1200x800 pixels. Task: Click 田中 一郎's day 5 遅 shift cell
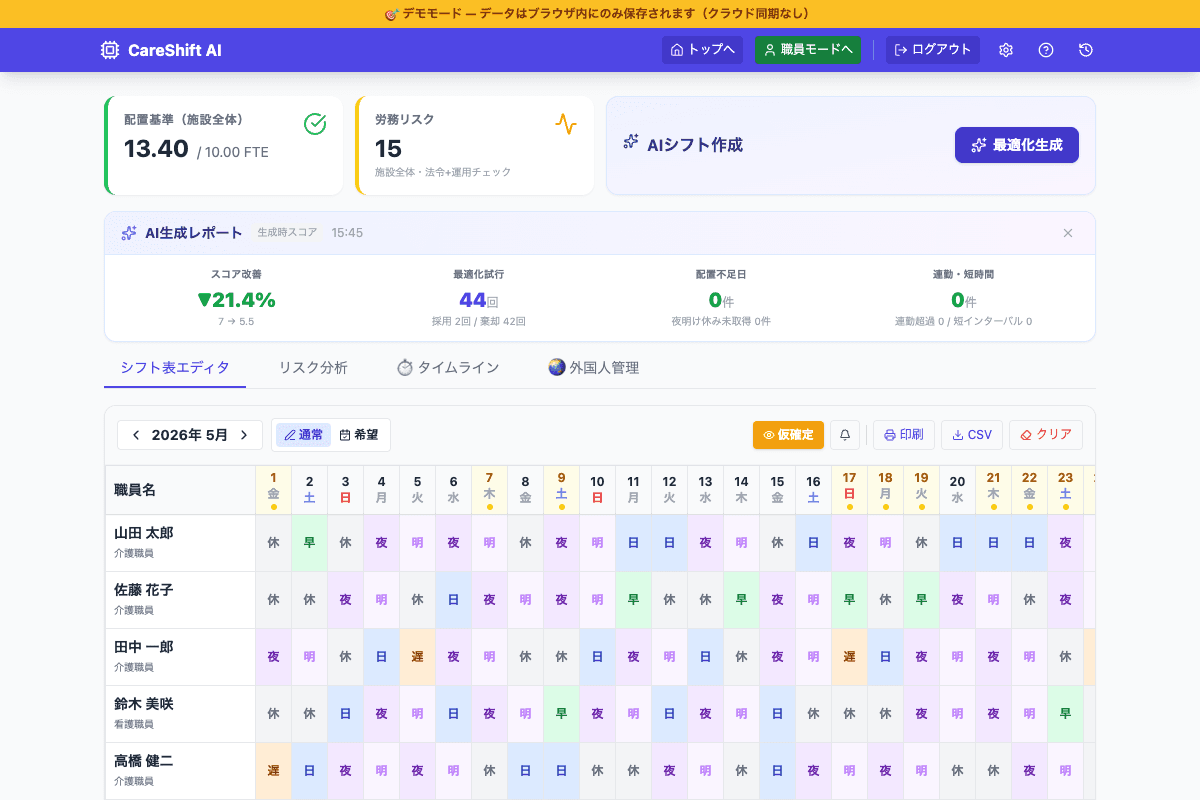(417, 657)
